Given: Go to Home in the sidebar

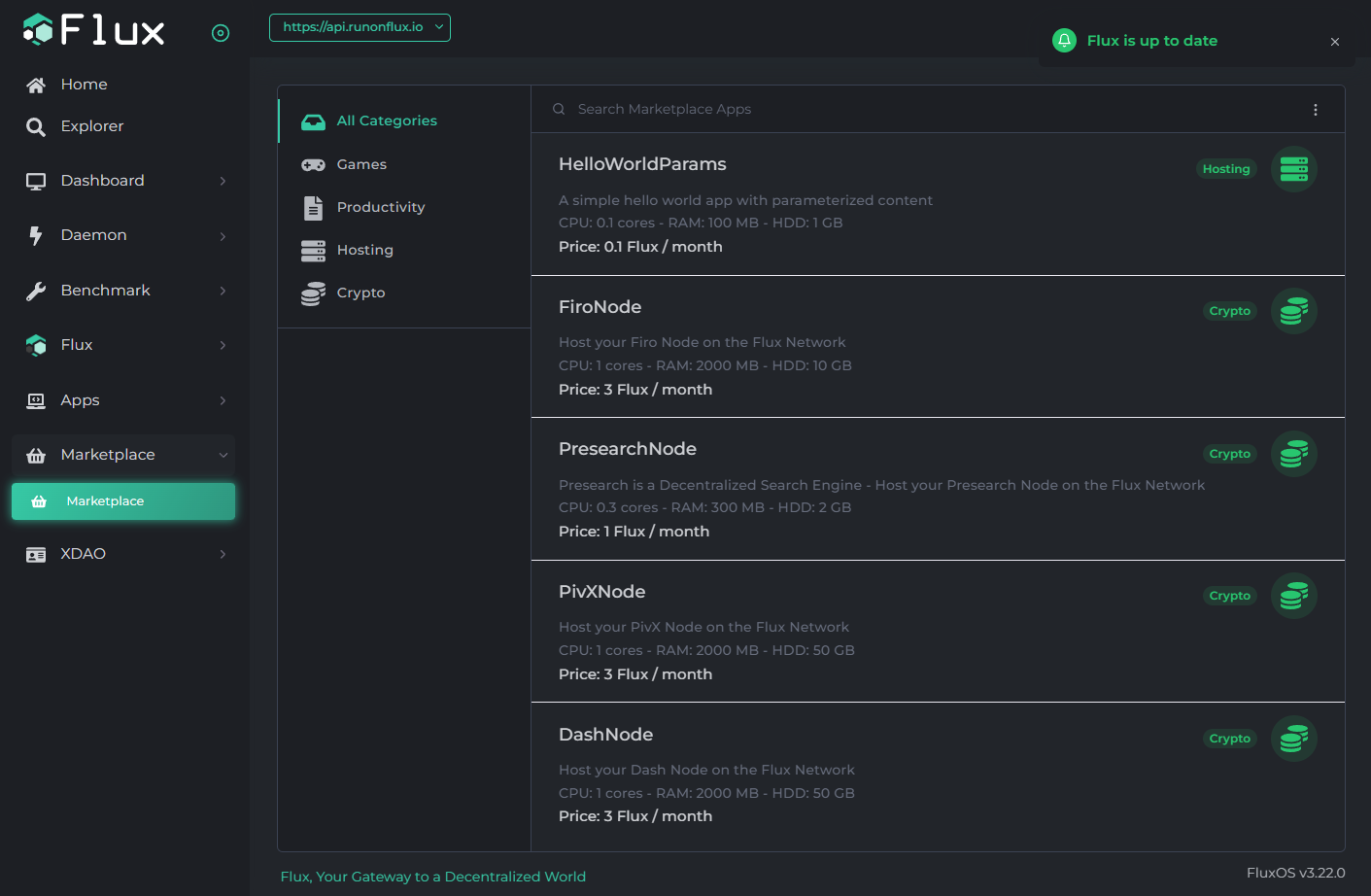Looking at the screenshot, I should click(x=84, y=85).
